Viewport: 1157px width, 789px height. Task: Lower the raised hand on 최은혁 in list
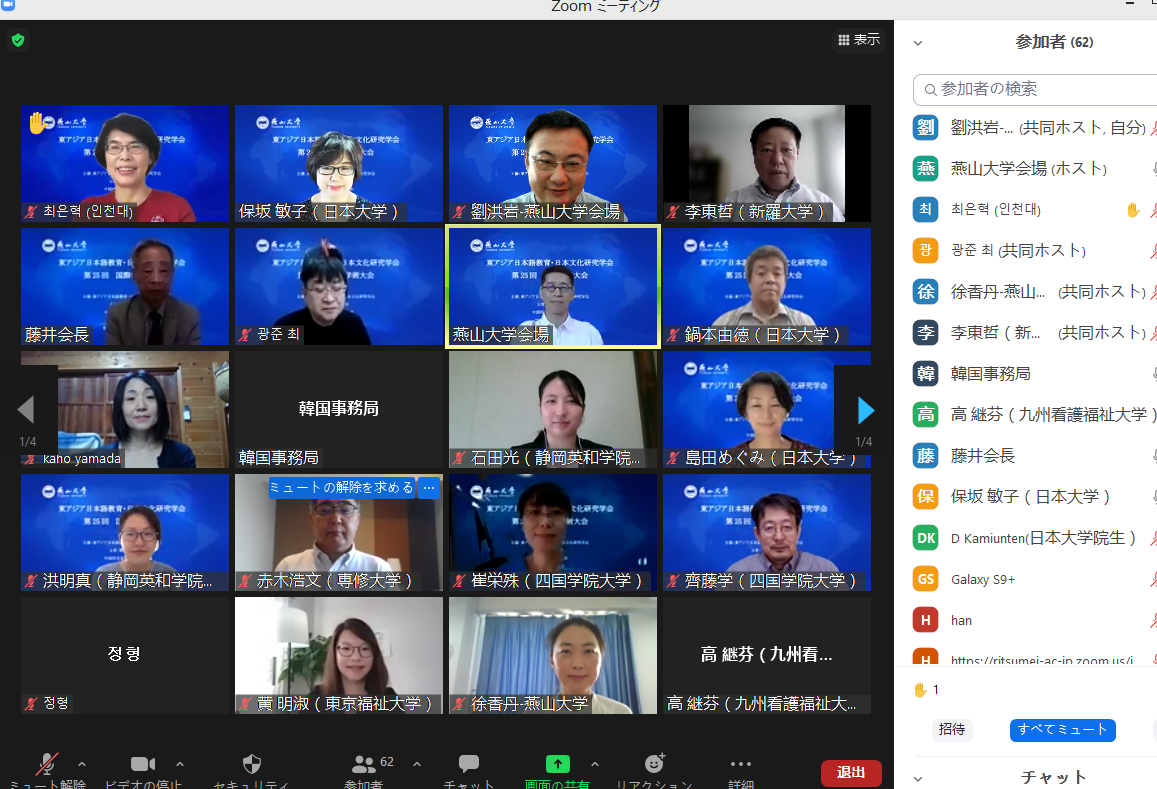pyautogui.click(x=1132, y=210)
